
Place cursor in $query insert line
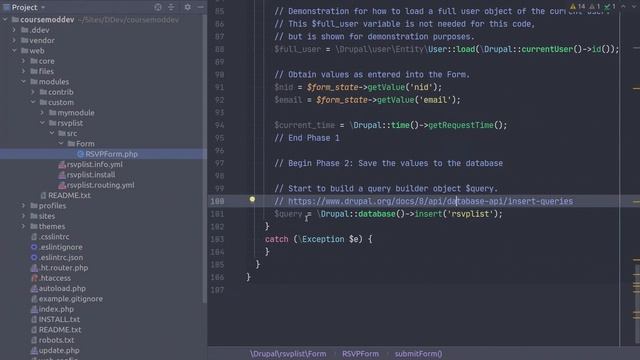click(x=388, y=214)
